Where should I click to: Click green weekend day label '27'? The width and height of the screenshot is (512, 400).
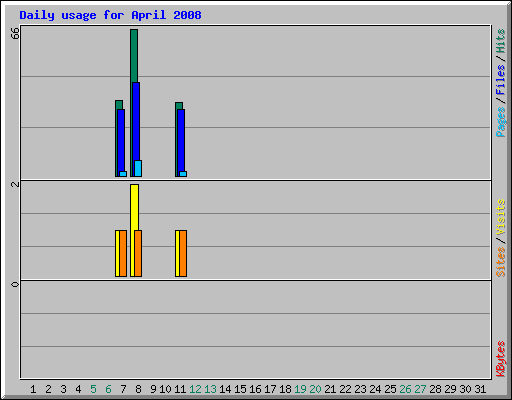point(420,389)
